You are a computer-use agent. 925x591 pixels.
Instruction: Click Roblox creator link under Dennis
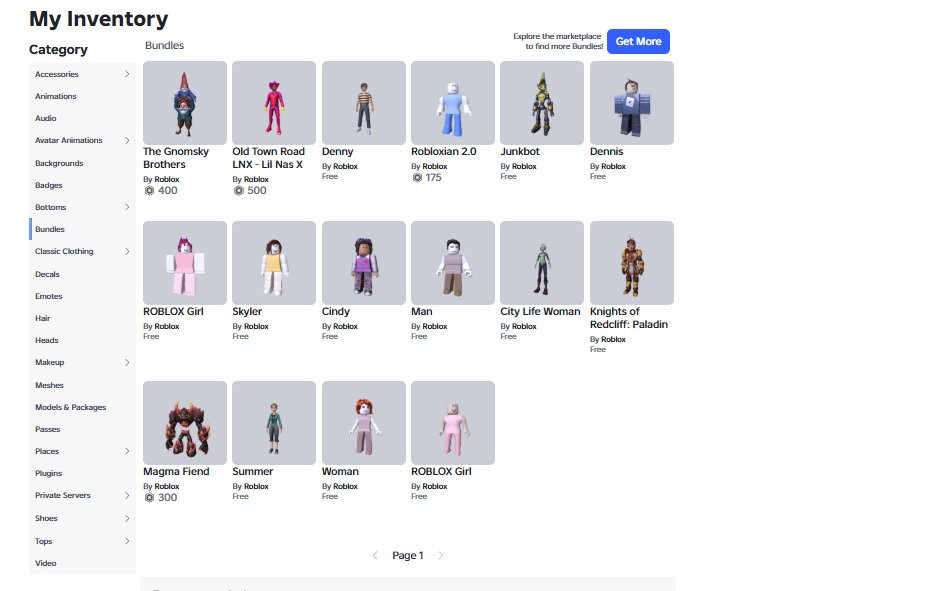[614, 166]
